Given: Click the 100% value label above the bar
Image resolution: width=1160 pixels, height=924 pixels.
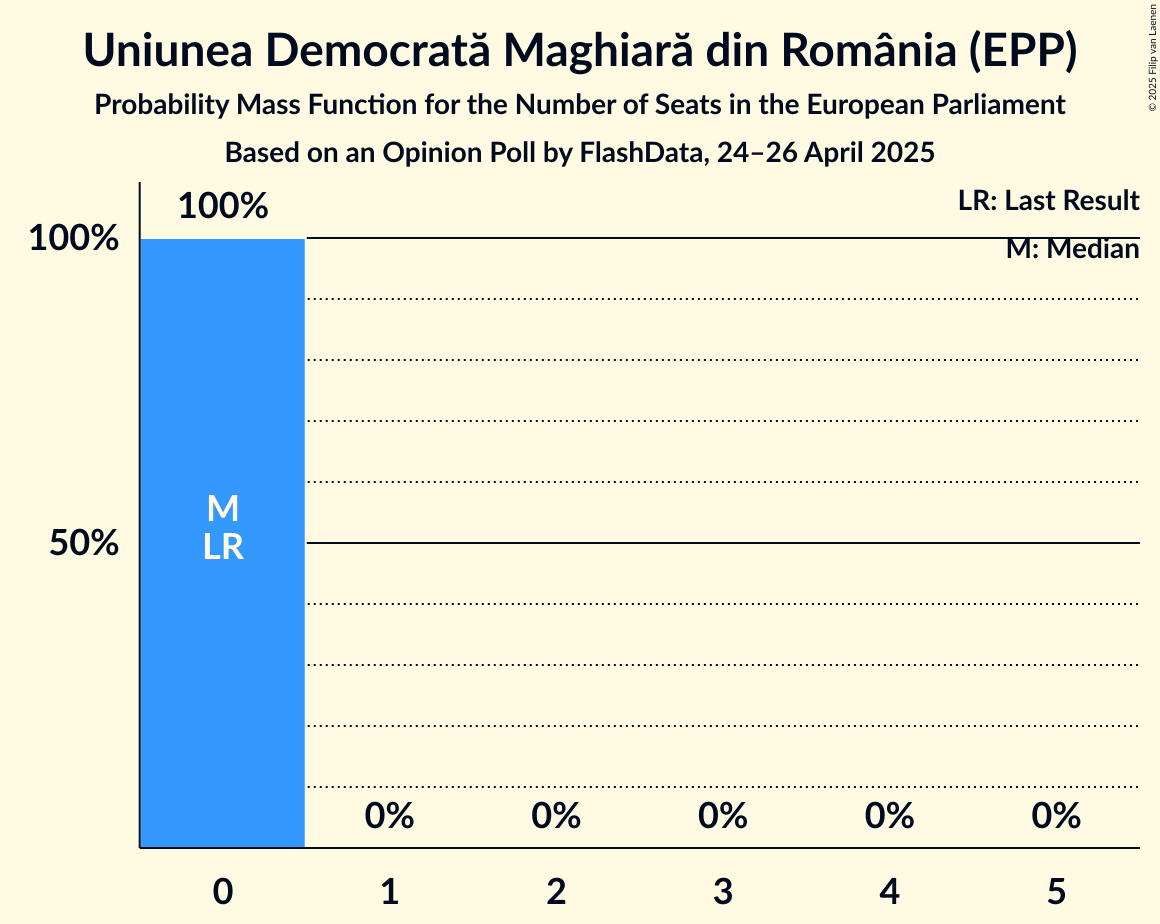Looking at the screenshot, I should coord(223,207).
